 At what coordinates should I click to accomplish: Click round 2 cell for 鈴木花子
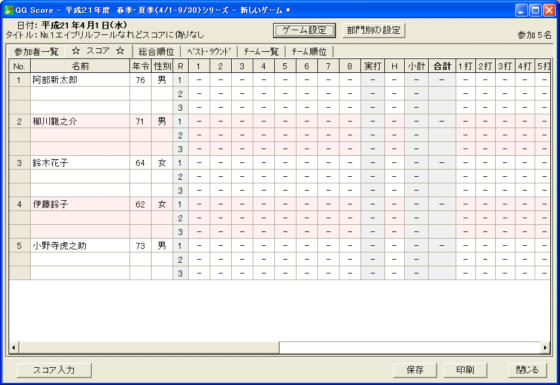(180, 177)
